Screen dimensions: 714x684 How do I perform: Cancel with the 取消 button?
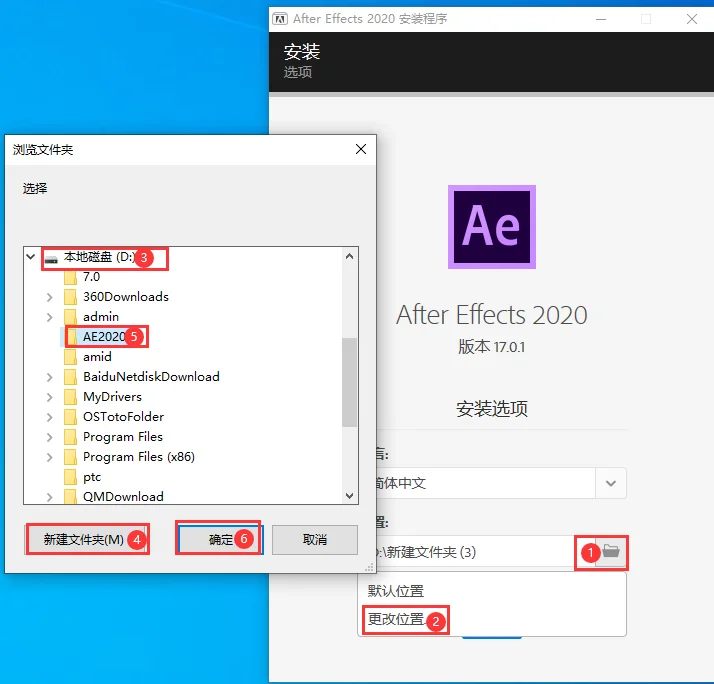pyautogui.click(x=315, y=540)
